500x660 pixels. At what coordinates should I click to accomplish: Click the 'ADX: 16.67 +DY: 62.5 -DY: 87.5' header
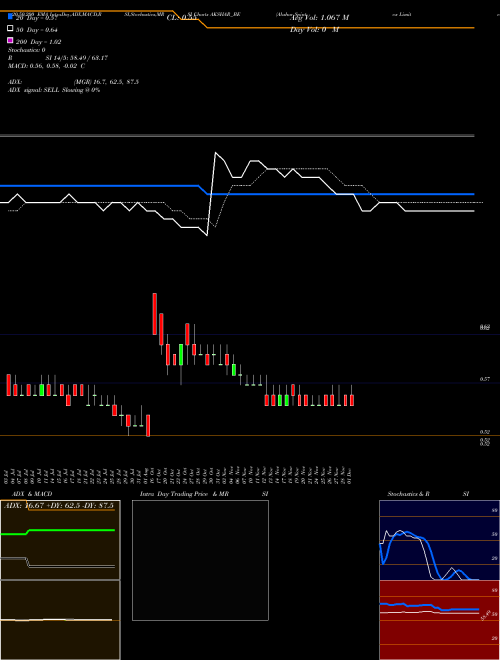pyautogui.click(x=59, y=506)
